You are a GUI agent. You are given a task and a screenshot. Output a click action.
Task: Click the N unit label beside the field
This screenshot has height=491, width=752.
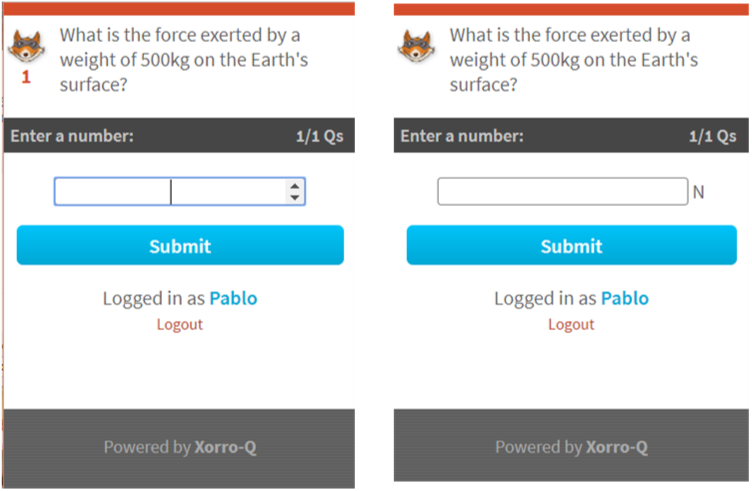pyautogui.click(x=698, y=192)
